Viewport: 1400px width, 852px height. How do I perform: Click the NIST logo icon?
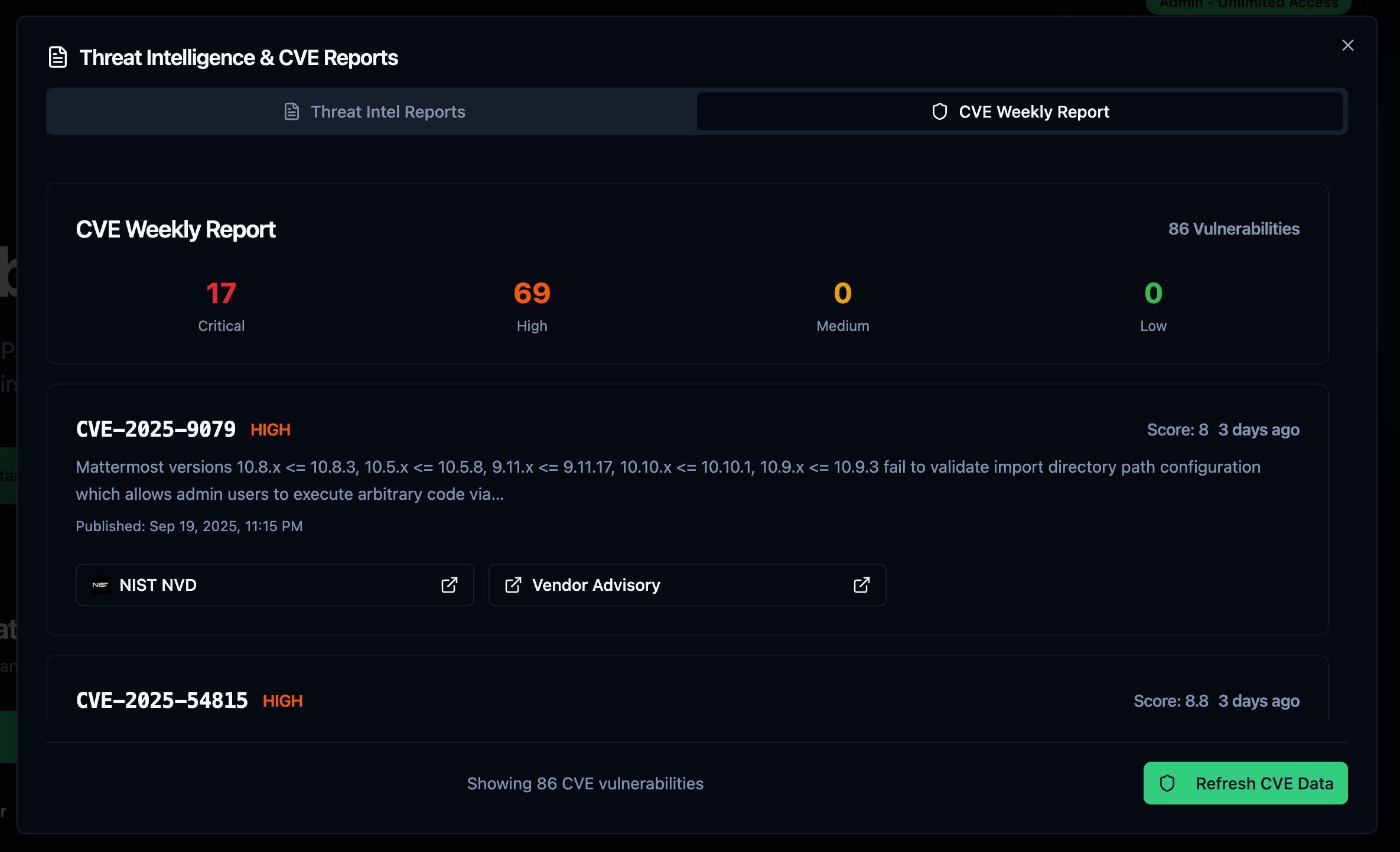[x=100, y=585]
